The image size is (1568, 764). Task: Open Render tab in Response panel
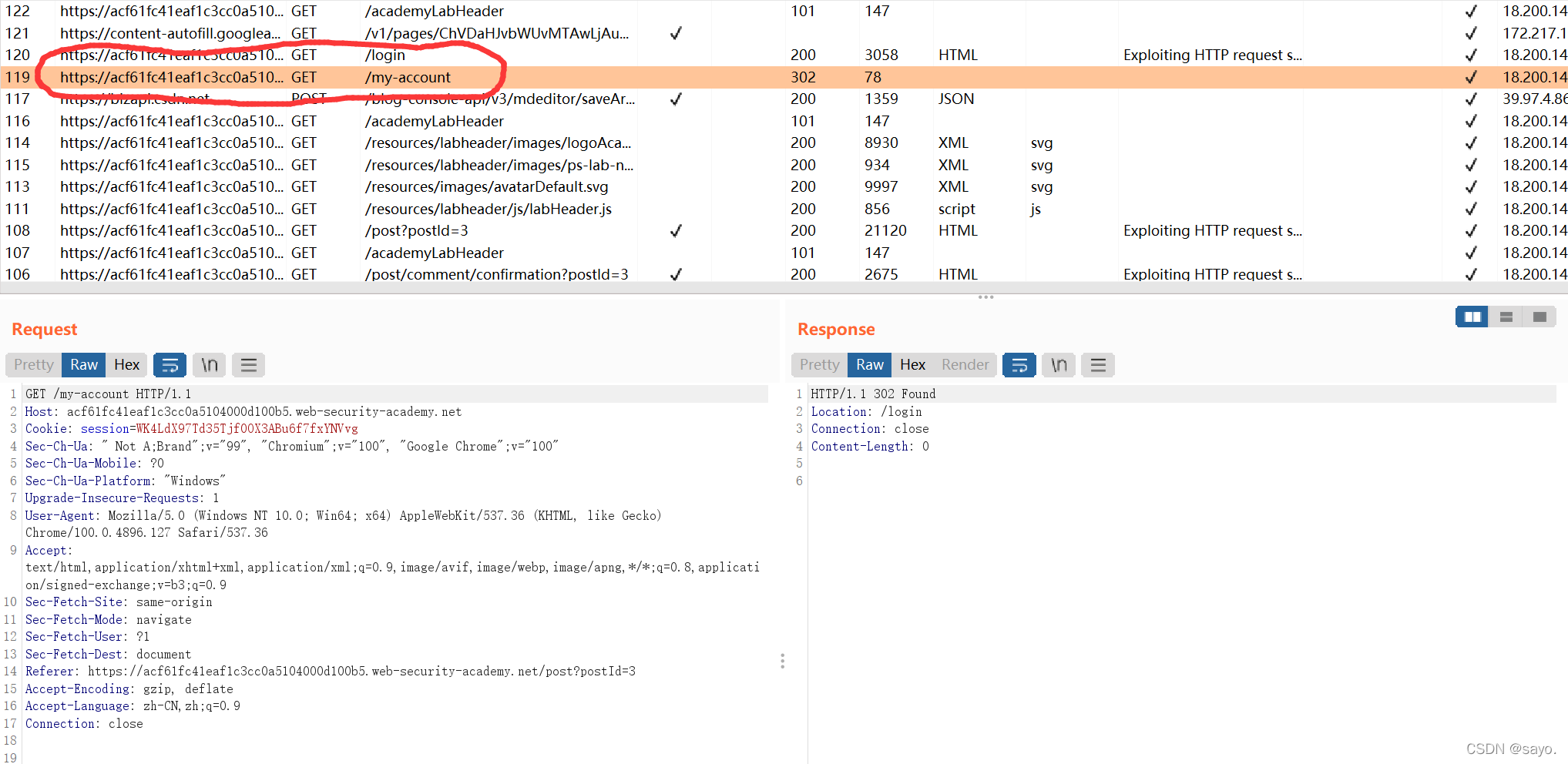click(x=965, y=365)
